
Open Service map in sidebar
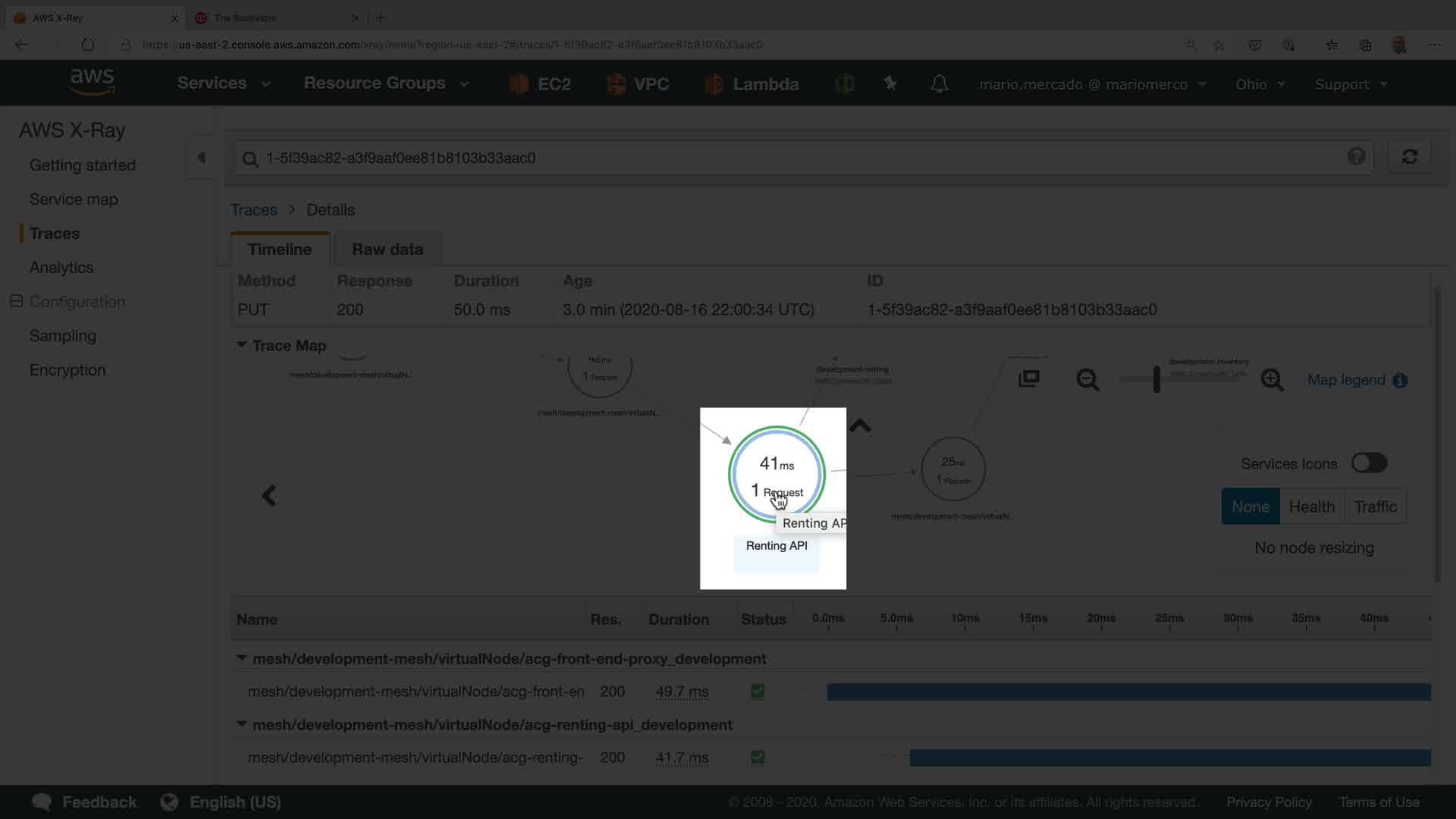point(74,199)
